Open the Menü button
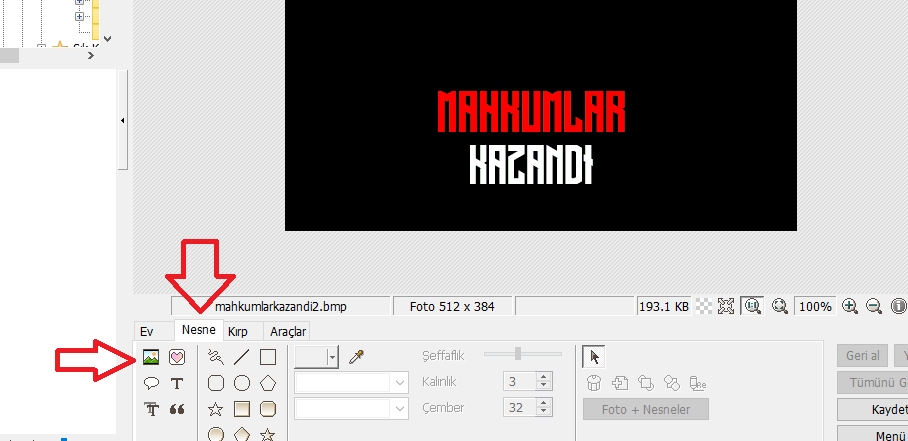The image size is (908, 441). 873,434
